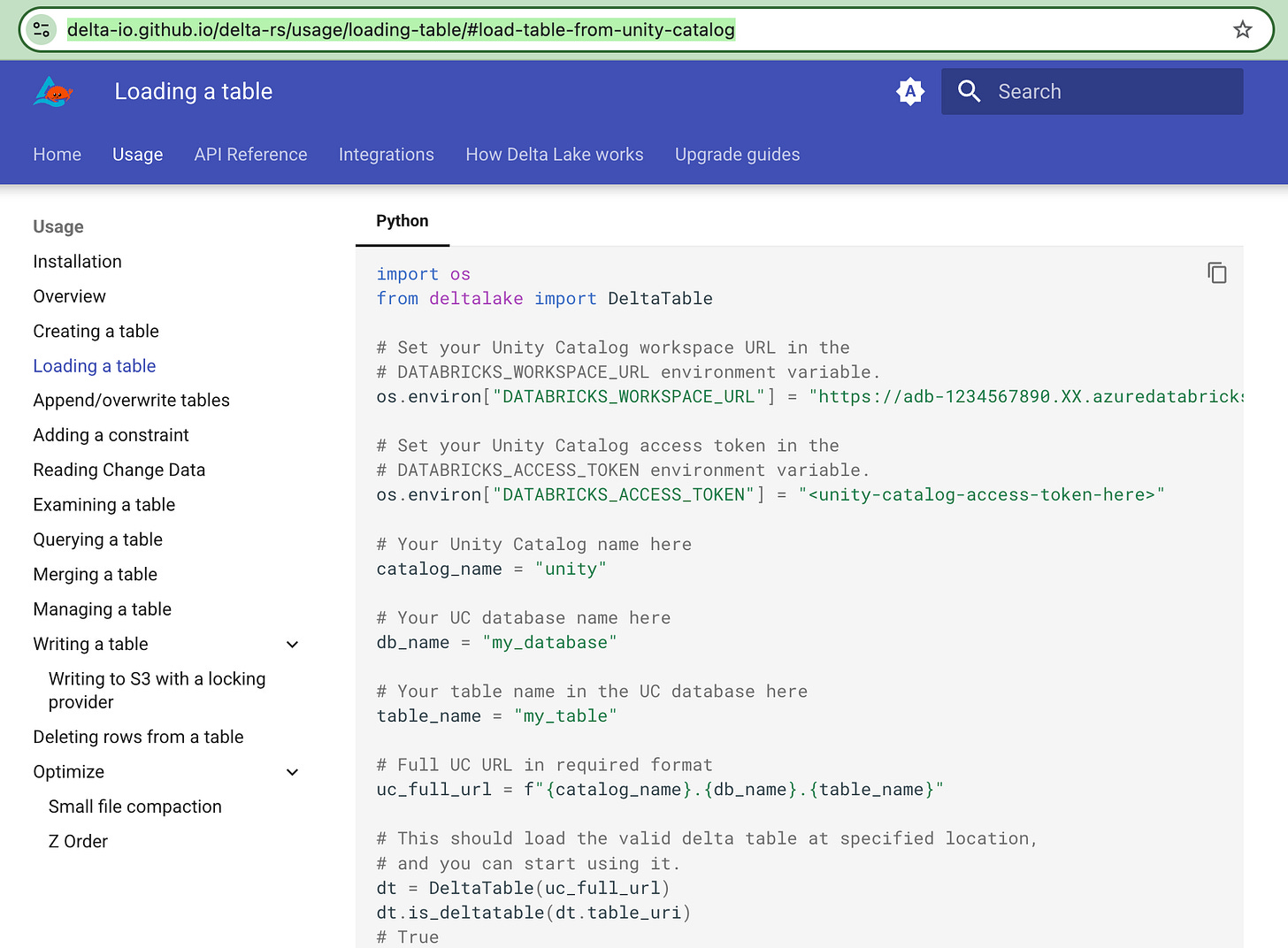Click 'dt = DeltaTable(uc_full_url)' line
The image size is (1288, 948).
[x=524, y=888]
